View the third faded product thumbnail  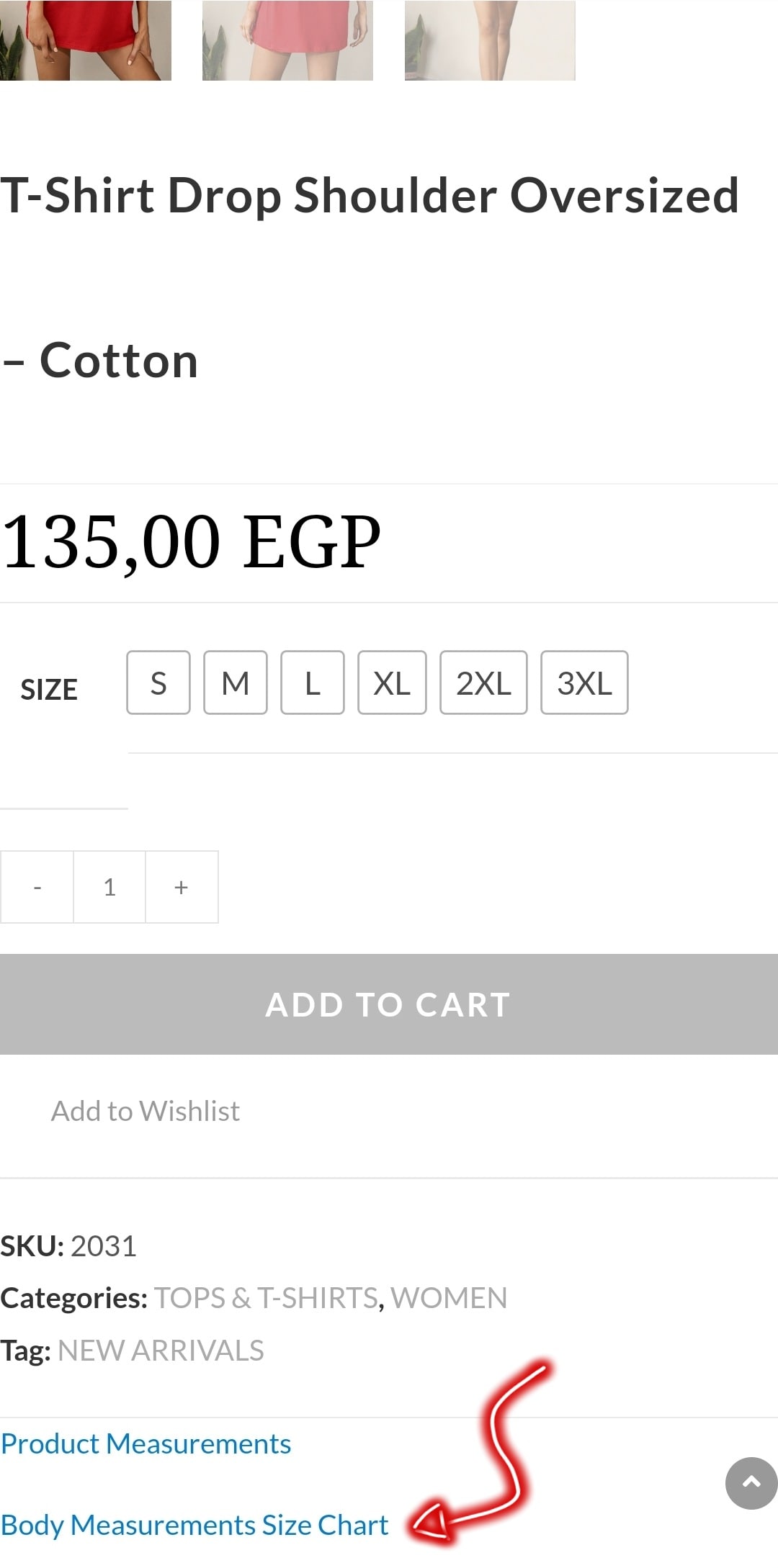tap(490, 40)
